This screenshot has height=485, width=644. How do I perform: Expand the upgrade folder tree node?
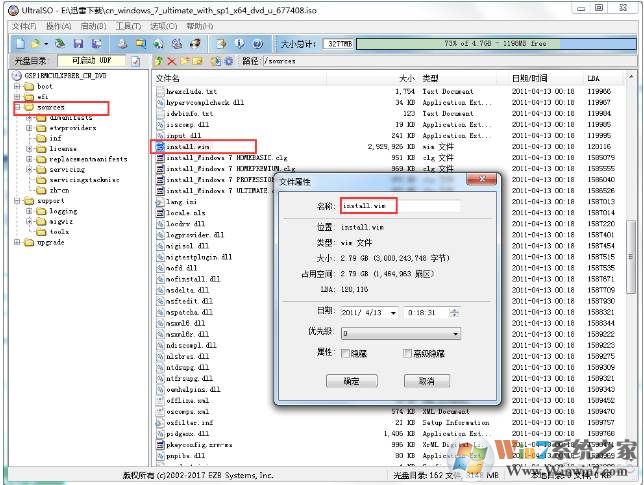click(x=17, y=243)
